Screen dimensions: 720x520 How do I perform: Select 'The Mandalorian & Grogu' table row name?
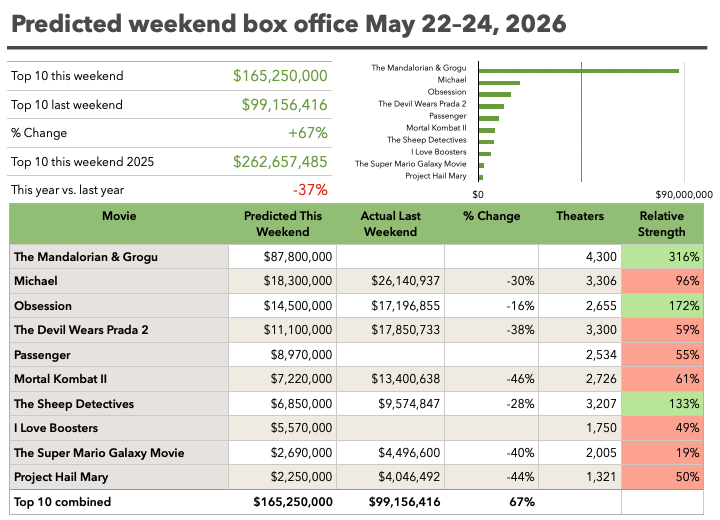click(x=86, y=257)
